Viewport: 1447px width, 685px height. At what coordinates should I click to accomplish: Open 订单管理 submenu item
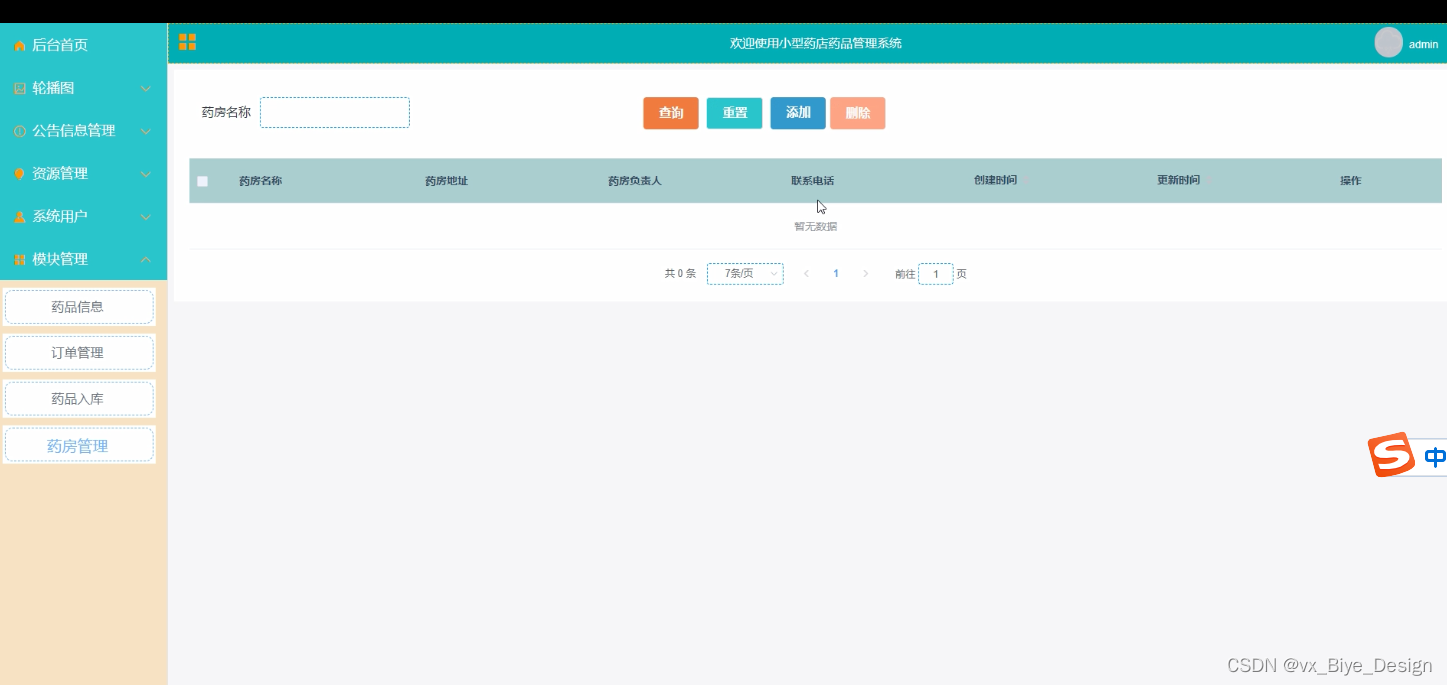click(x=79, y=353)
